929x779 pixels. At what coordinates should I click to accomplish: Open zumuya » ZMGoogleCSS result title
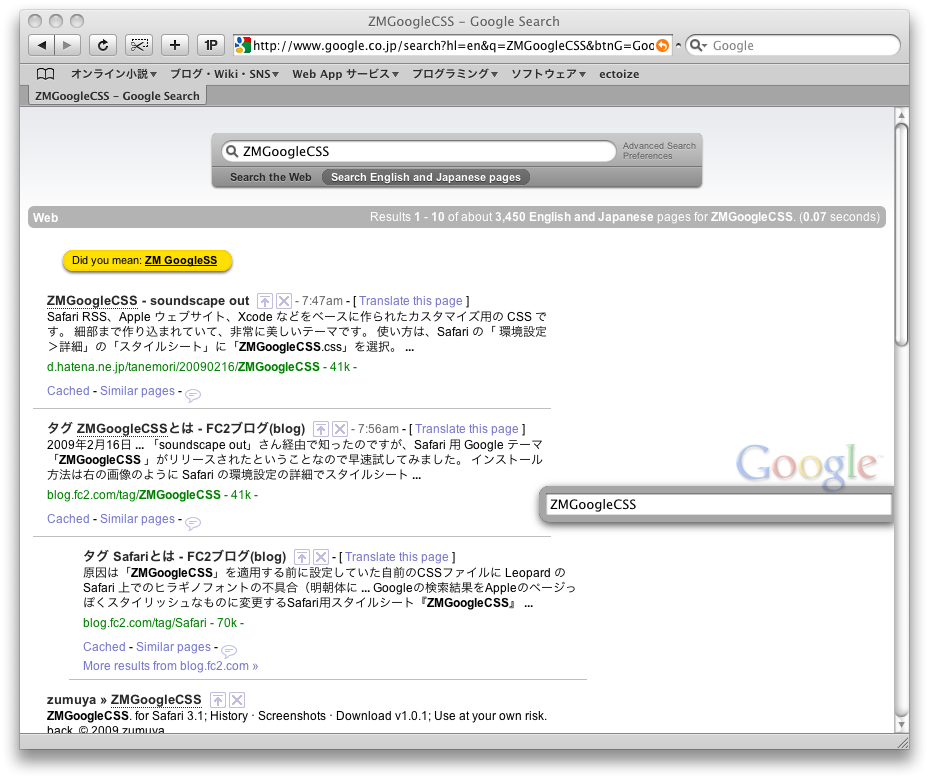[124, 700]
